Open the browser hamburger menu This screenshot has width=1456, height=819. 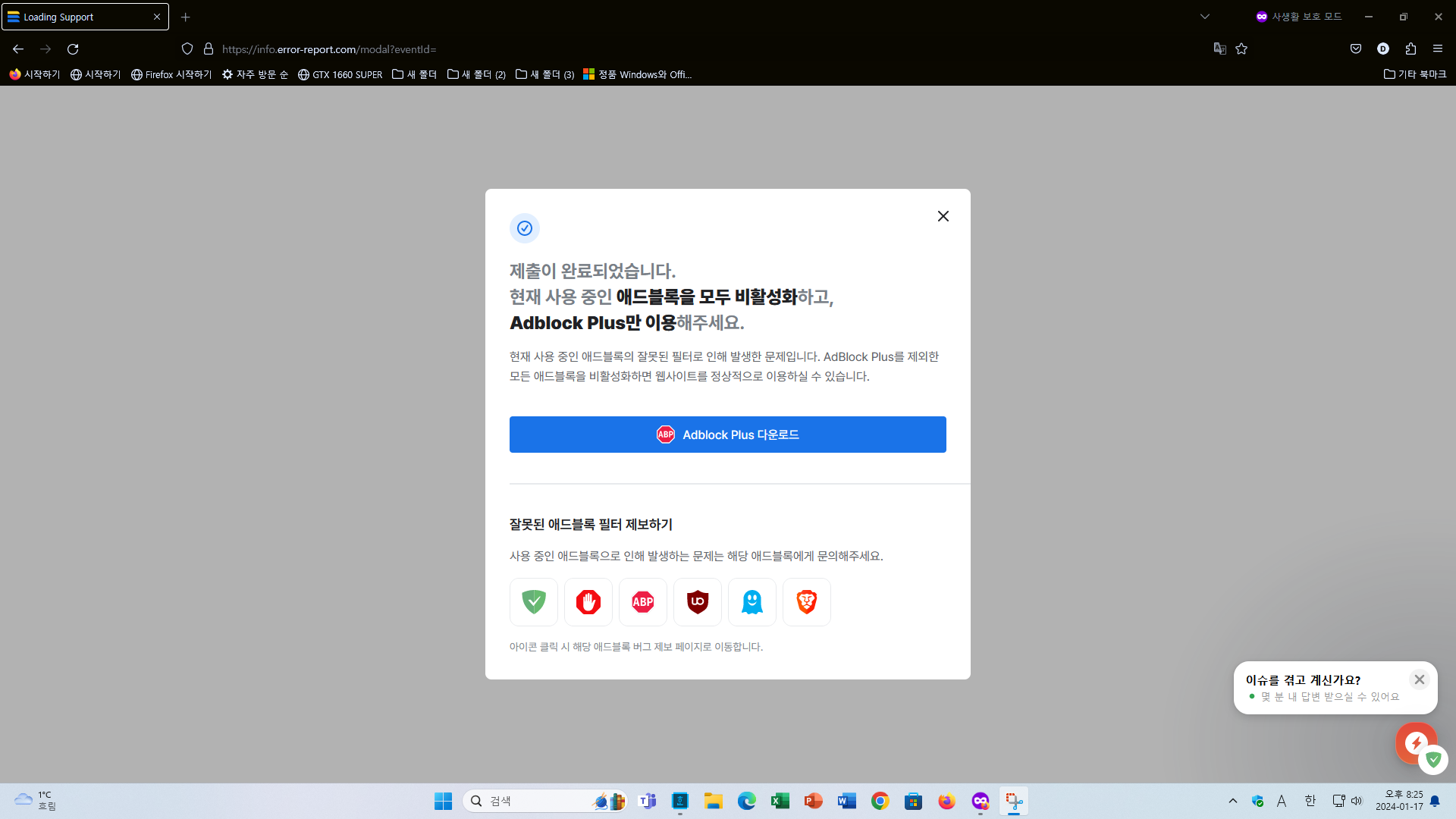1438,49
